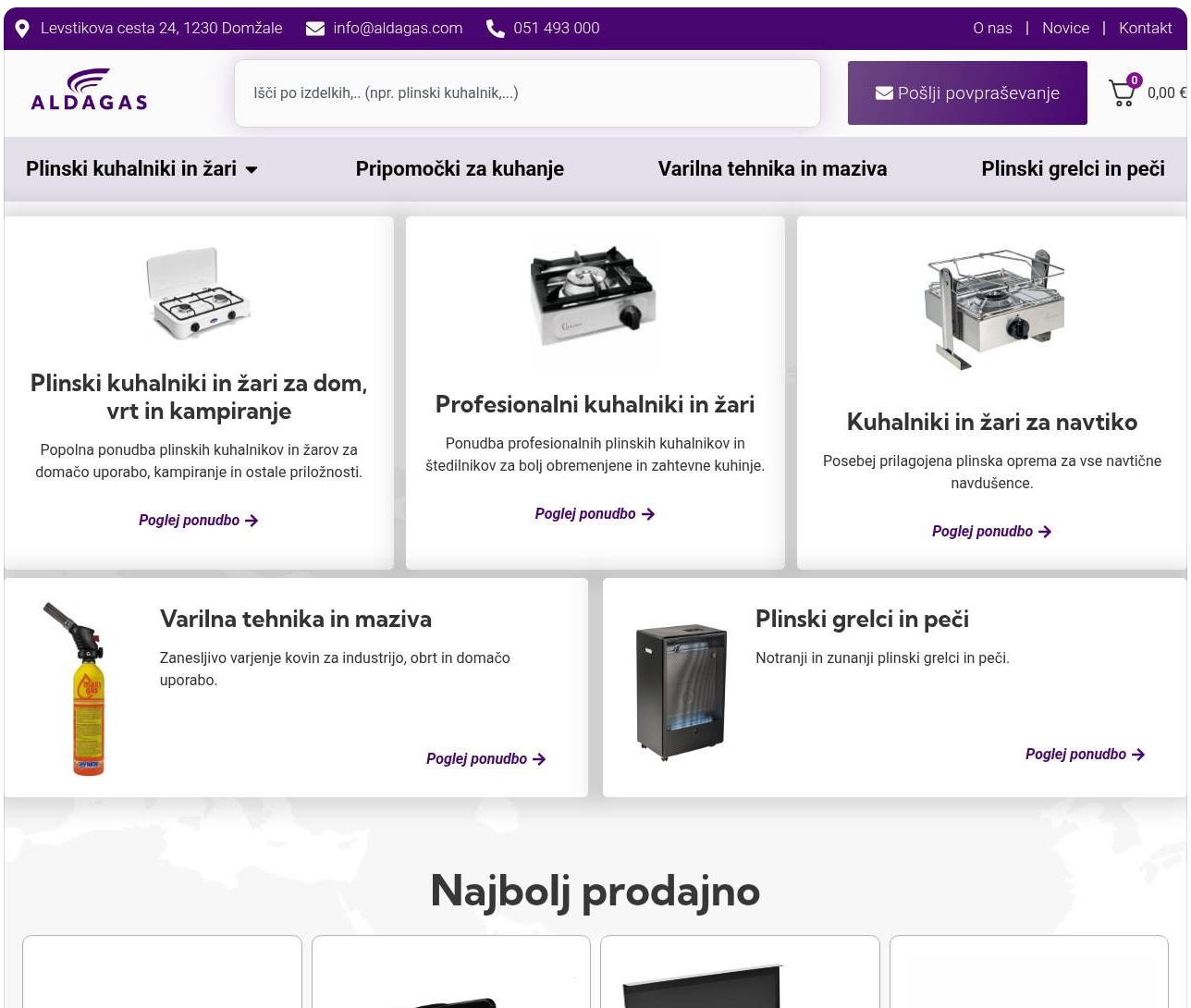
Task: Click the cart item count badge
Action: pos(1135,80)
